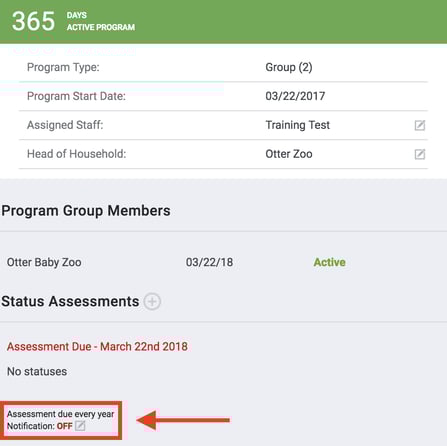447x446 pixels.
Task: Open the Otter Baby Zoo member
Action: [x=44, y=262]
